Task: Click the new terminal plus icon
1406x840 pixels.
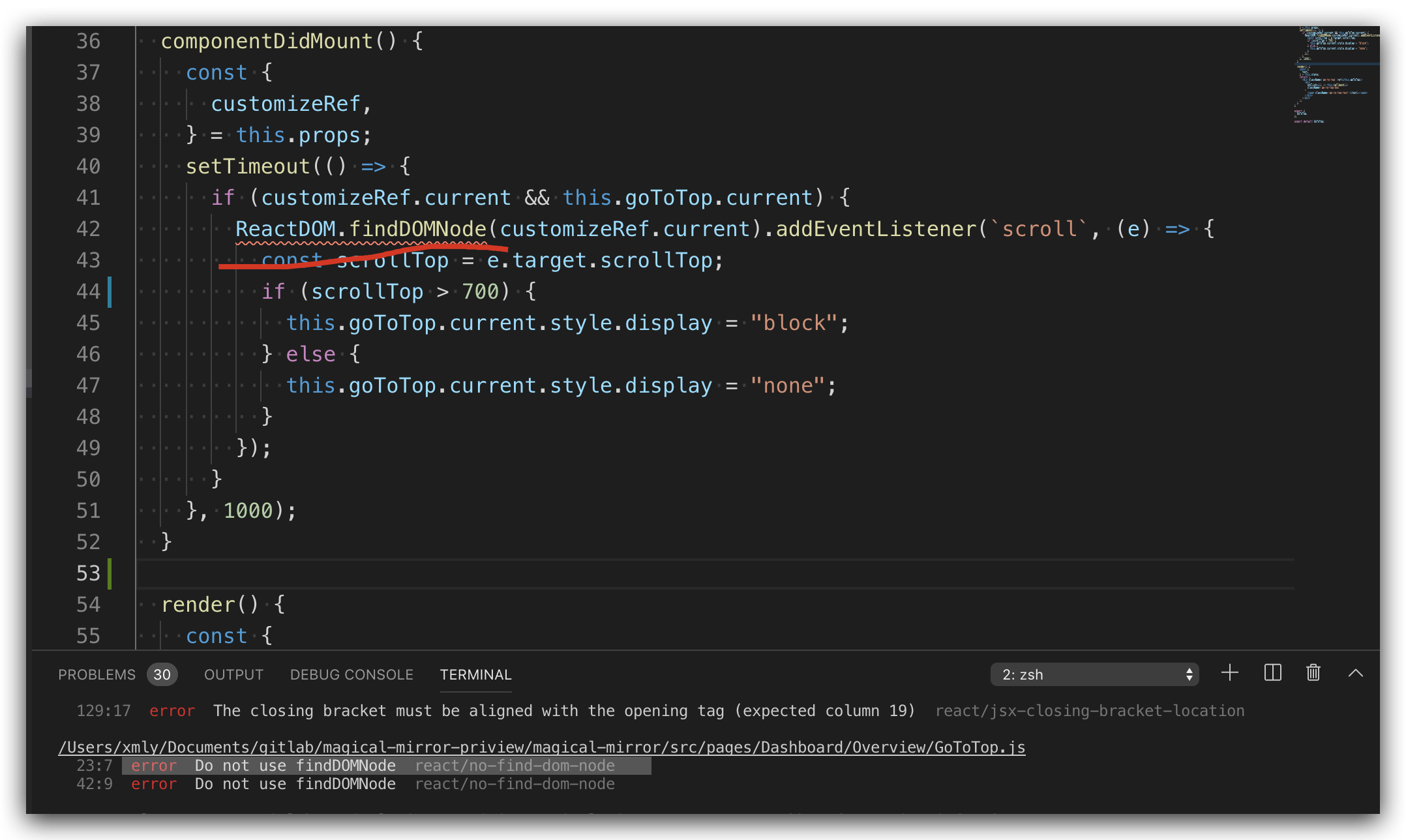Action: click(1230, 673)
